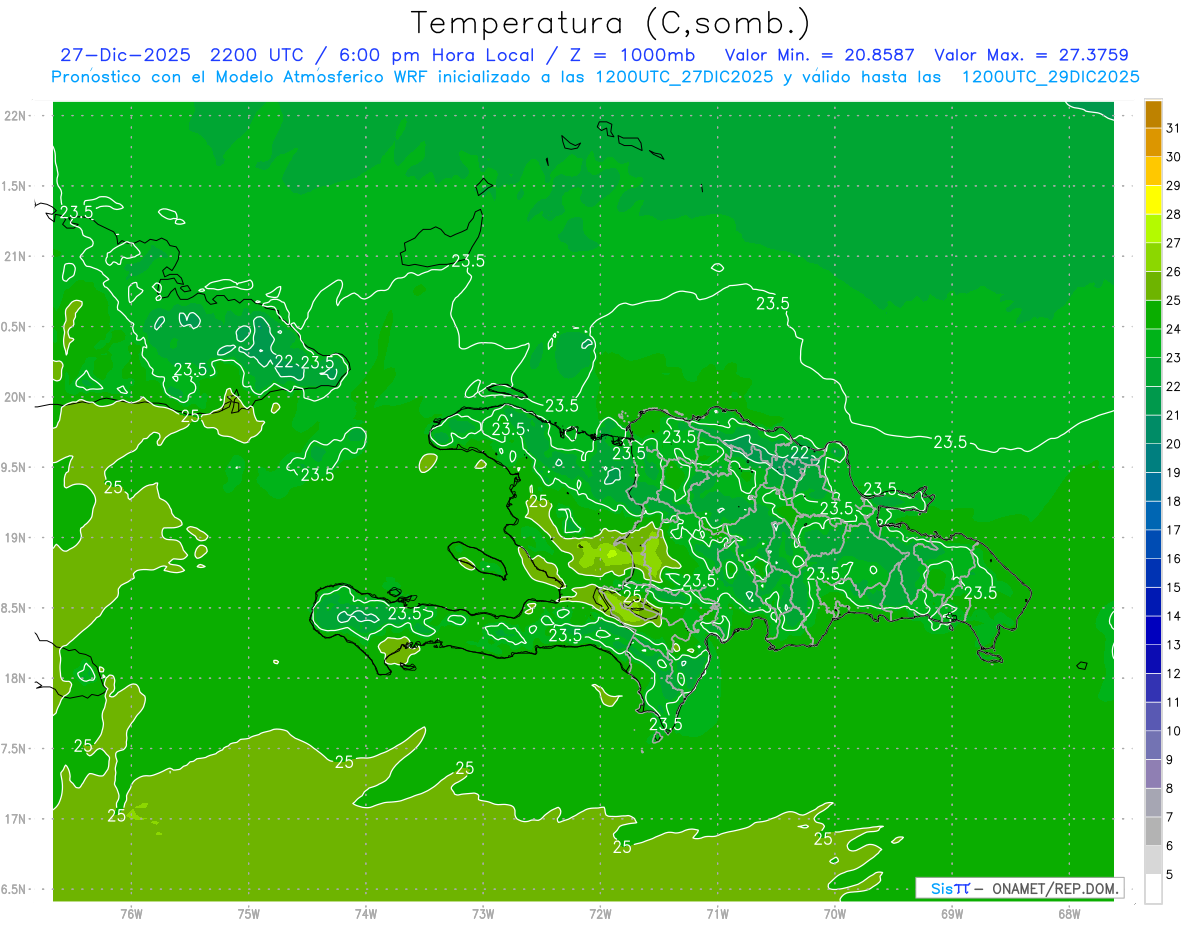Image resolution: width=1200 pixels, height=927 pixels.
Task: Click the "17N" latitude axis label
Action: point(16,819)
